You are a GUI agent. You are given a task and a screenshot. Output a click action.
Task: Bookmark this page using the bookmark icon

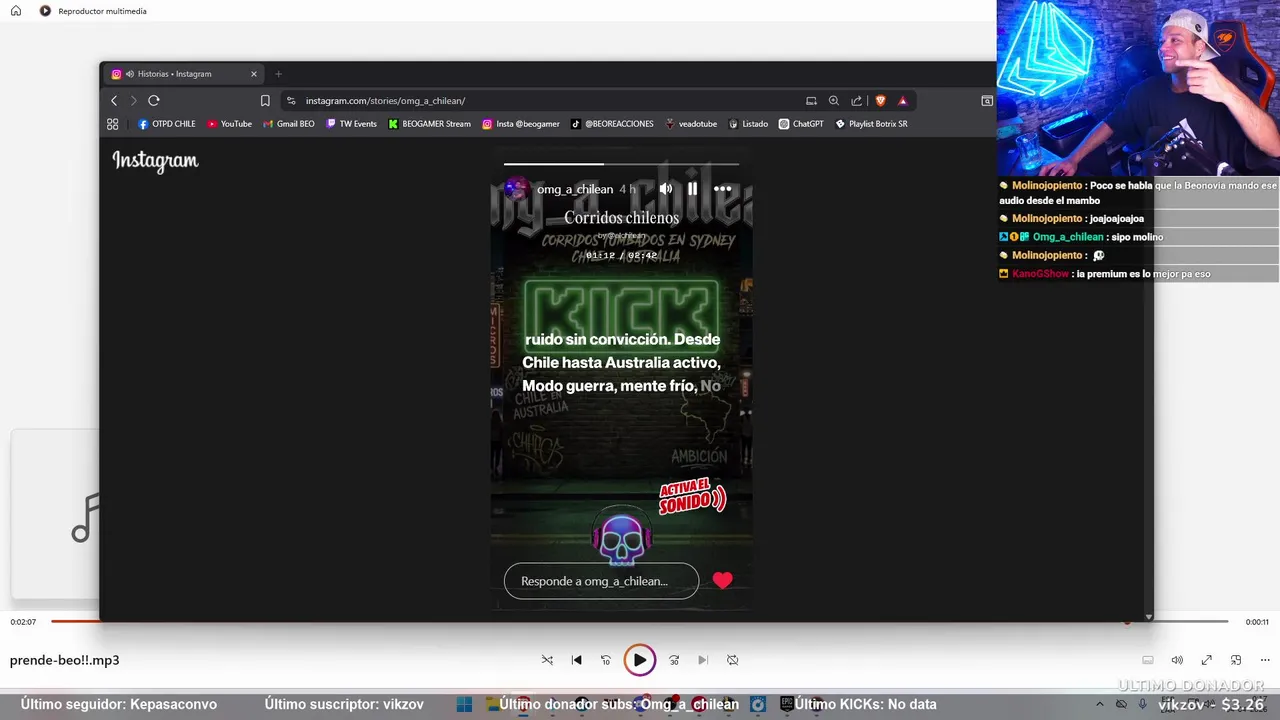point(265,100)
